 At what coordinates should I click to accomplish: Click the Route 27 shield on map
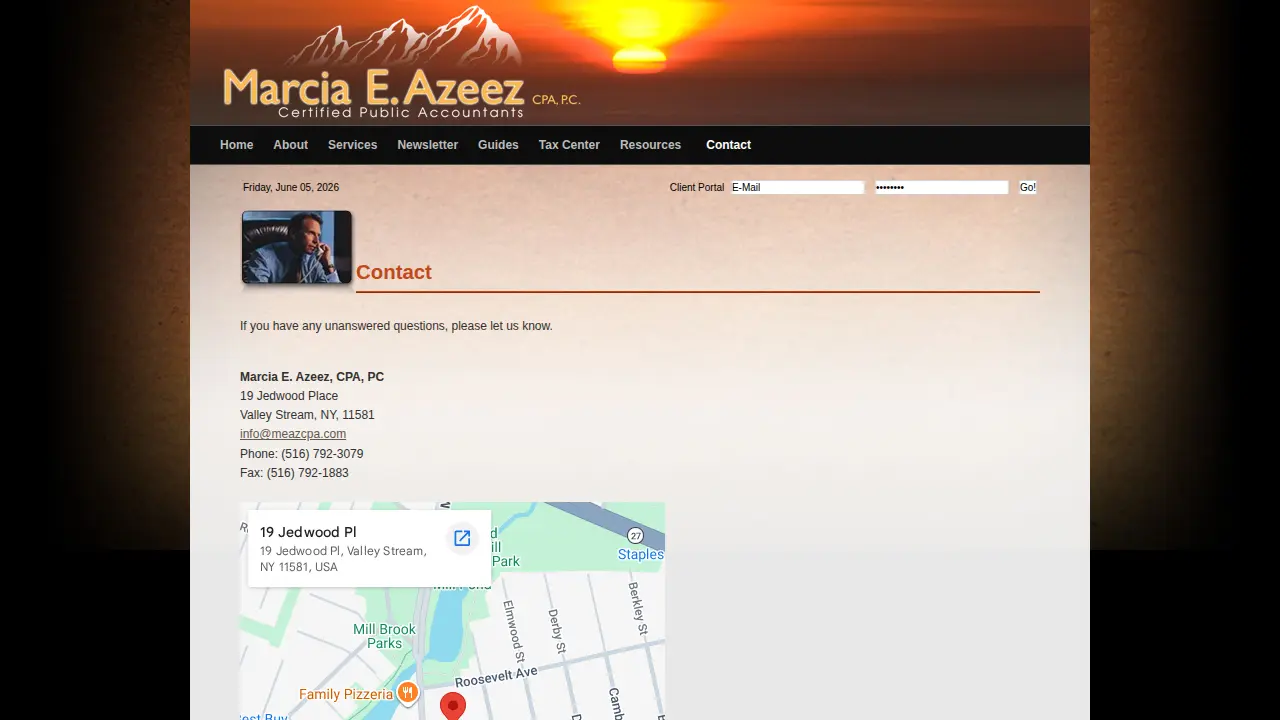(x=636, y=536)
